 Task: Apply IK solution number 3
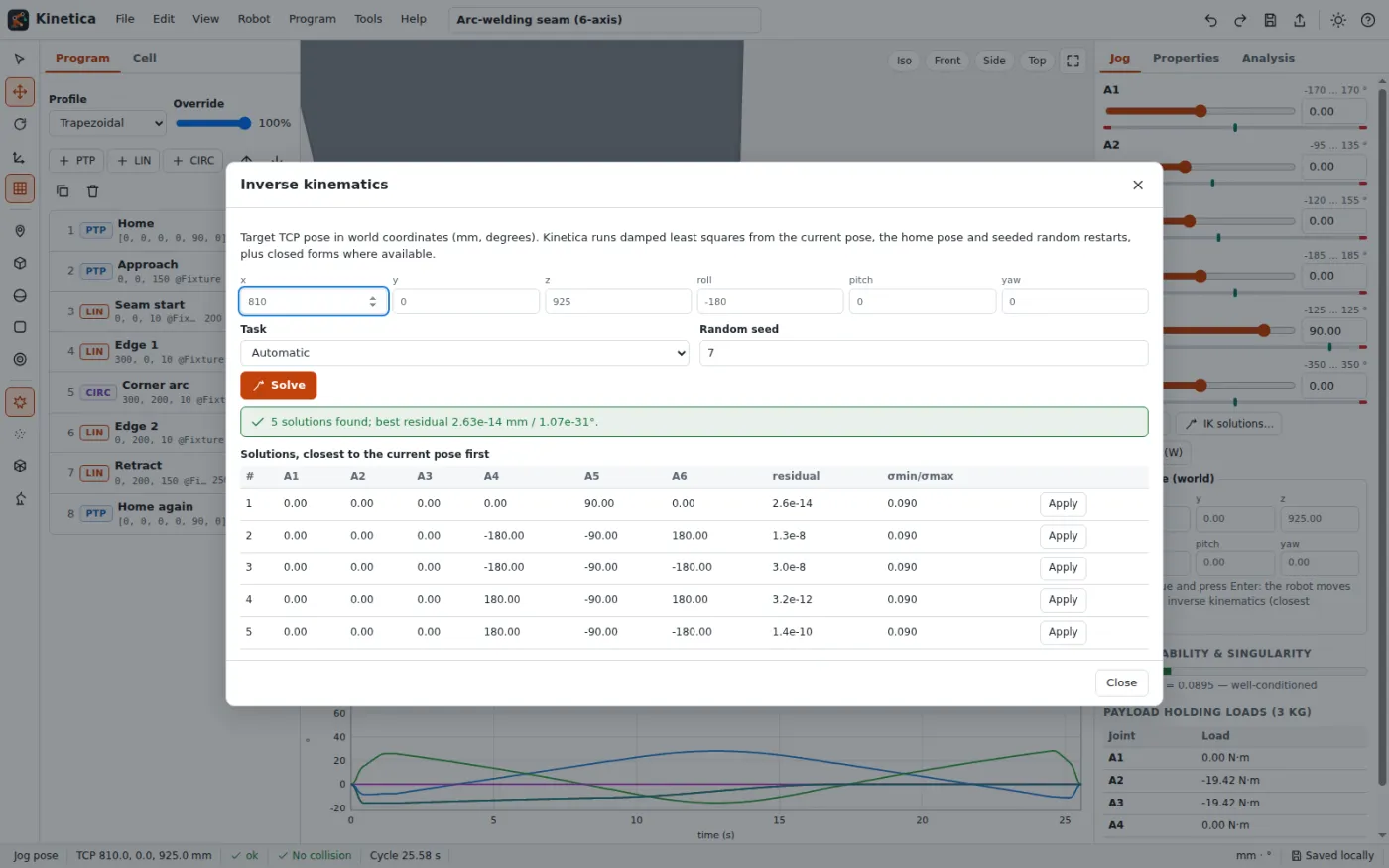point(1063,567)
